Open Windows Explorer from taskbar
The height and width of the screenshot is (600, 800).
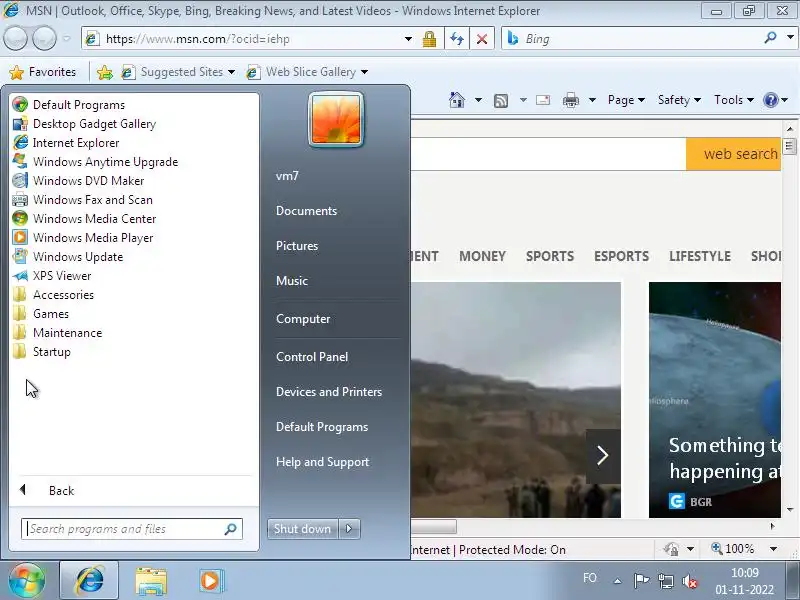coord(151,581)
